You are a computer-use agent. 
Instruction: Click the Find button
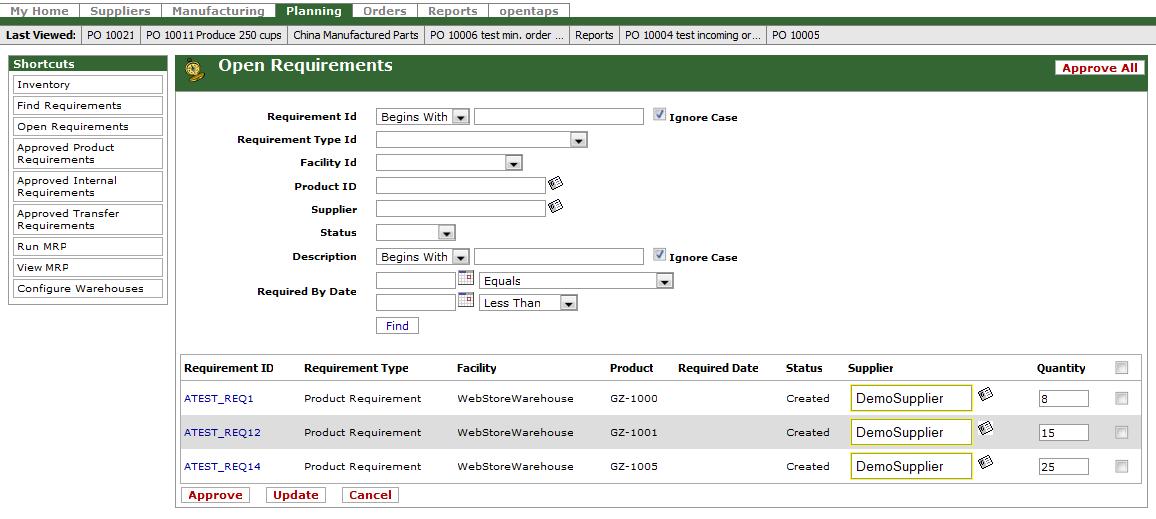coord(397,326)
